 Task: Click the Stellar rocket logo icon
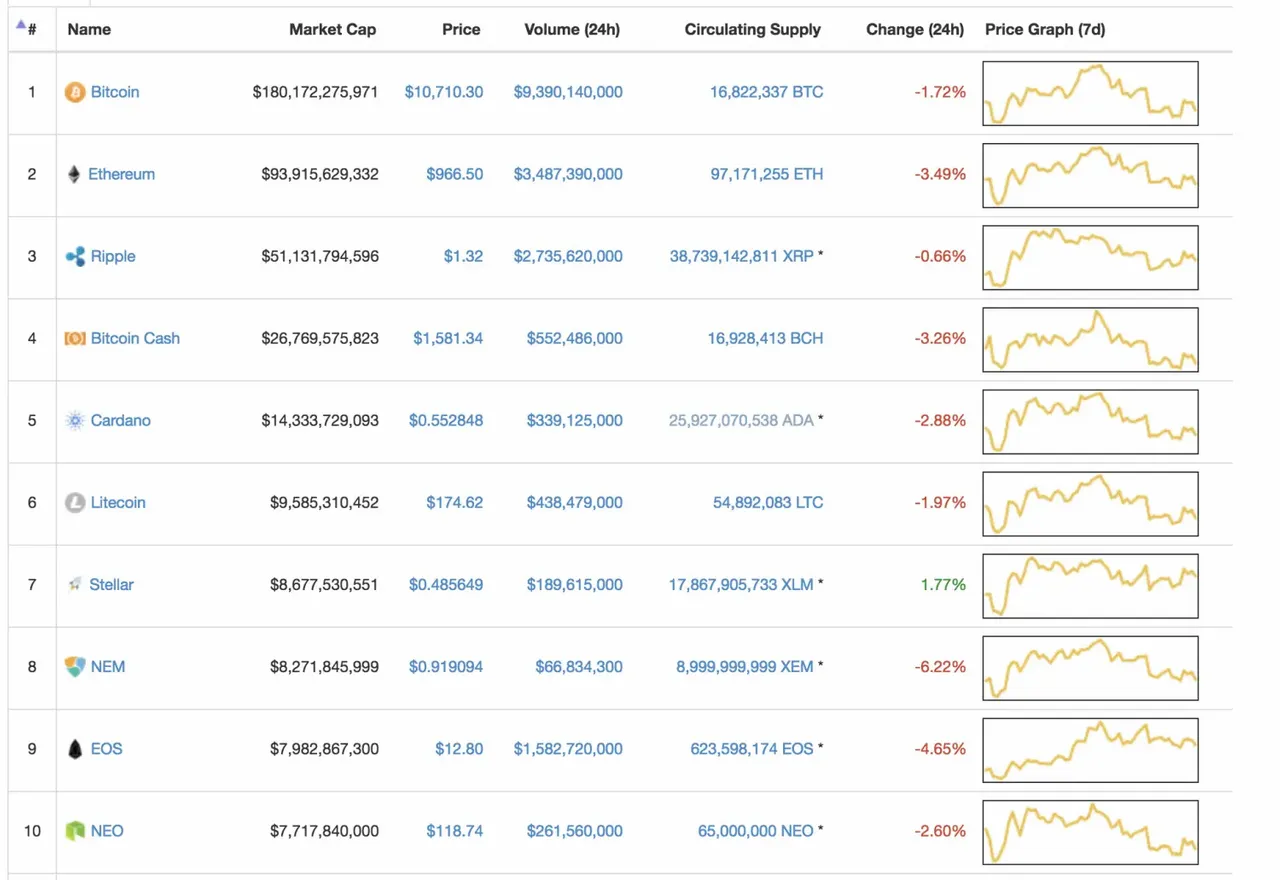tap(75, 584)
